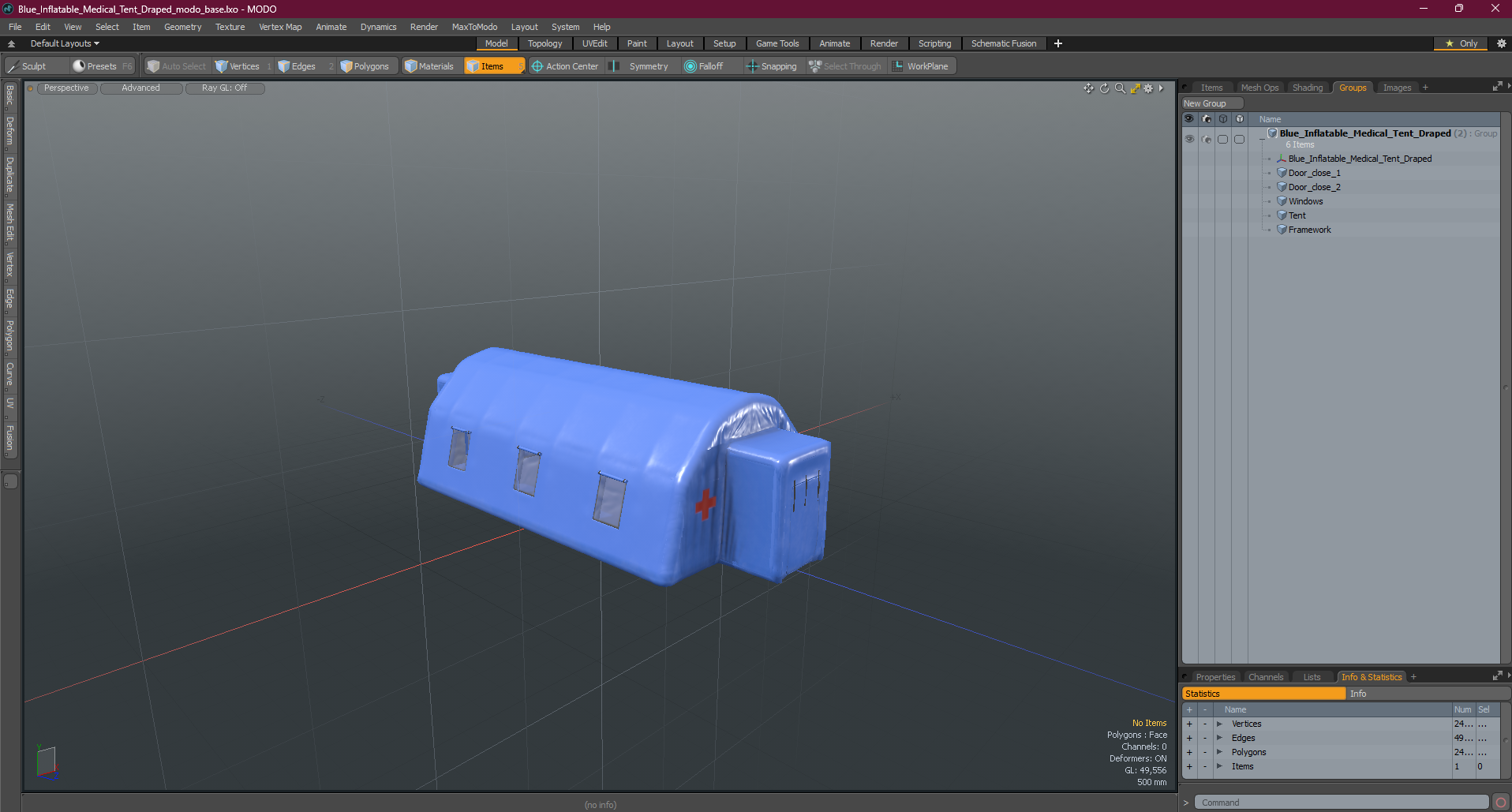The height and width of the screenshot is (812, 1512).
Task: Maximize the viewport with the expand arrows icon
Action: [x=1135, y=88]
